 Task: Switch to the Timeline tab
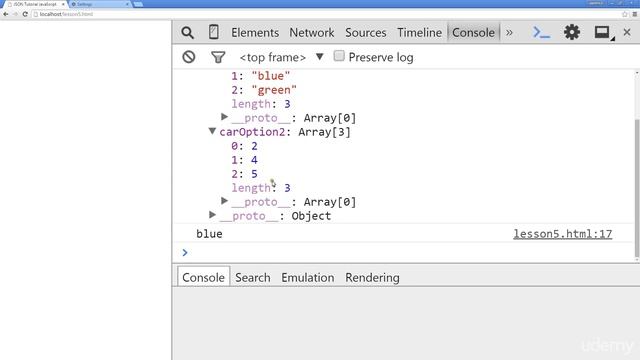tap(419, 33)
